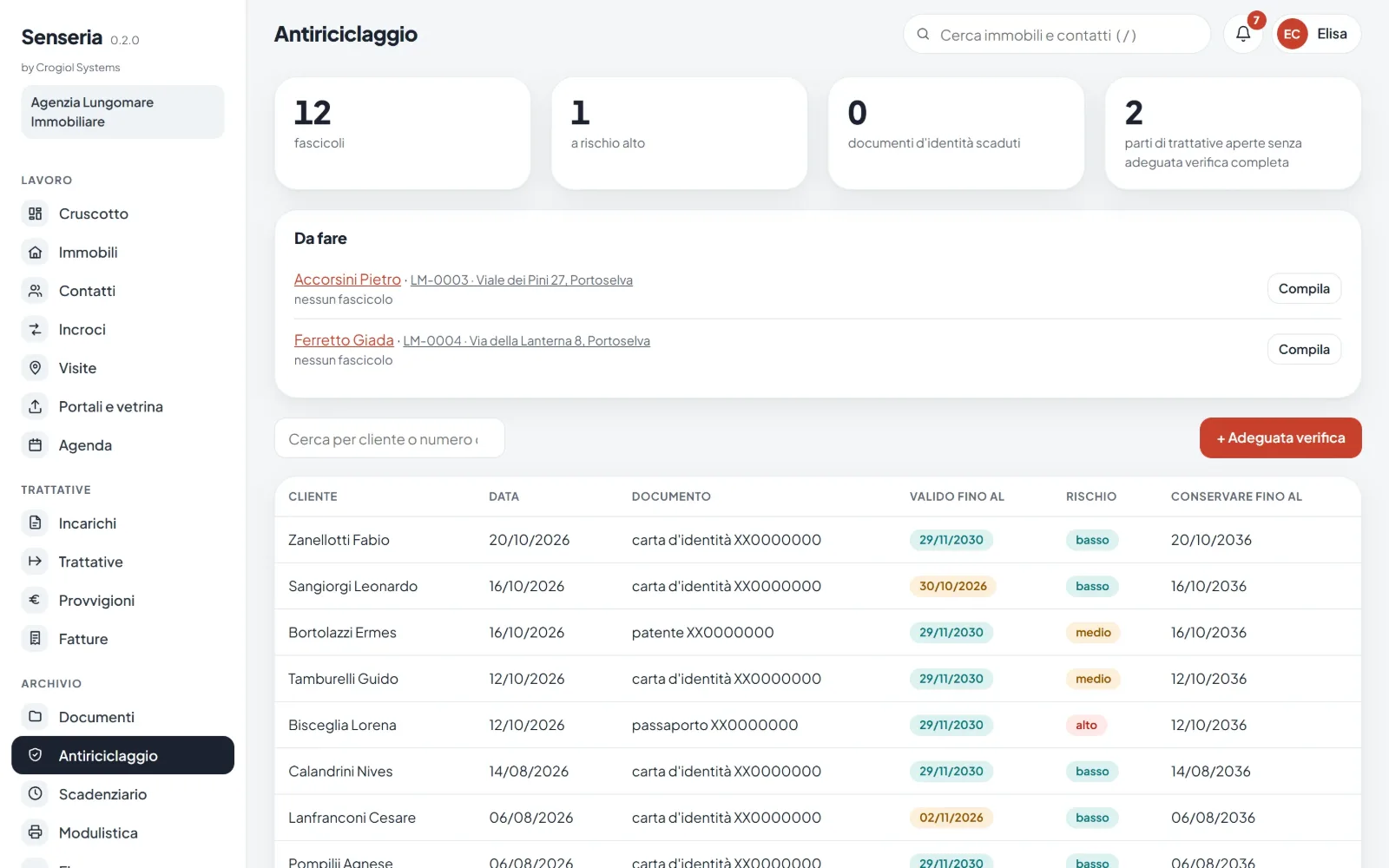
Task: Click Compila for Accorsini Pietro
Action: [x=1304, y=288]
